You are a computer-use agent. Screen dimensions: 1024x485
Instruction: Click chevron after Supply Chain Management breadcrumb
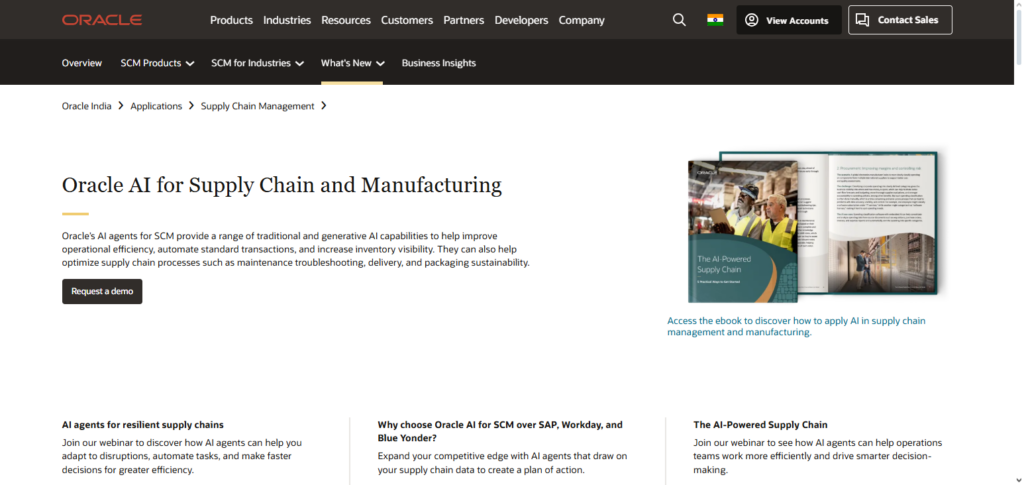(324, 105)
